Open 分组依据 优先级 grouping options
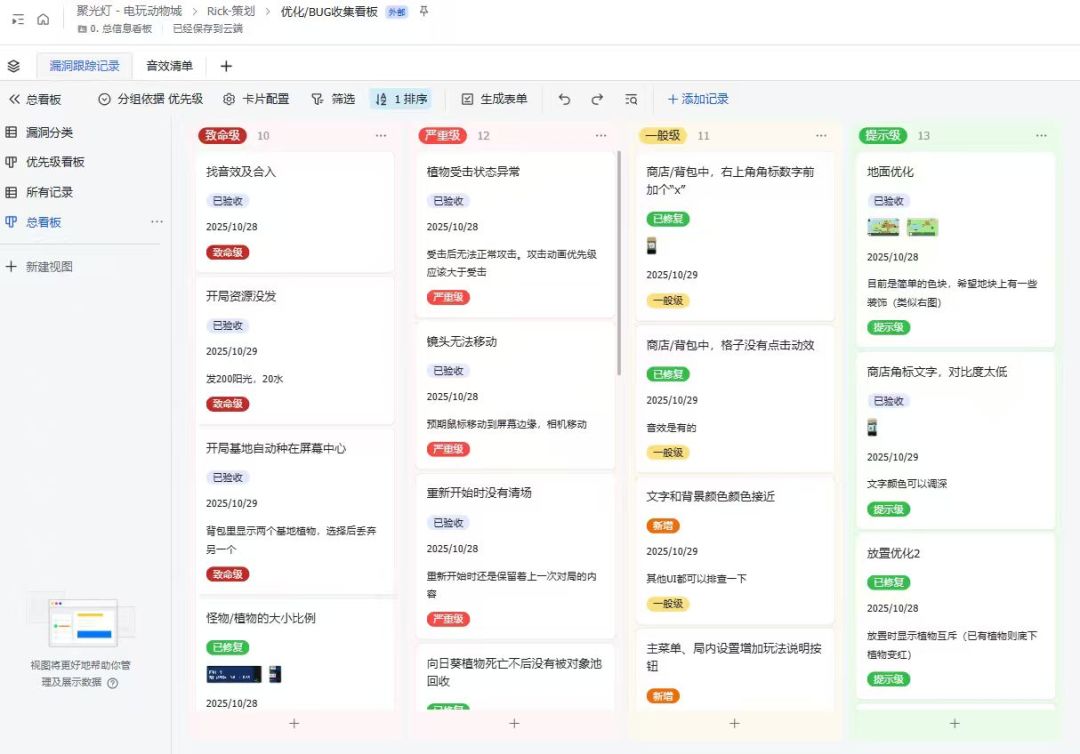This screenshot has height=754, width=1080. pos(151,99)
